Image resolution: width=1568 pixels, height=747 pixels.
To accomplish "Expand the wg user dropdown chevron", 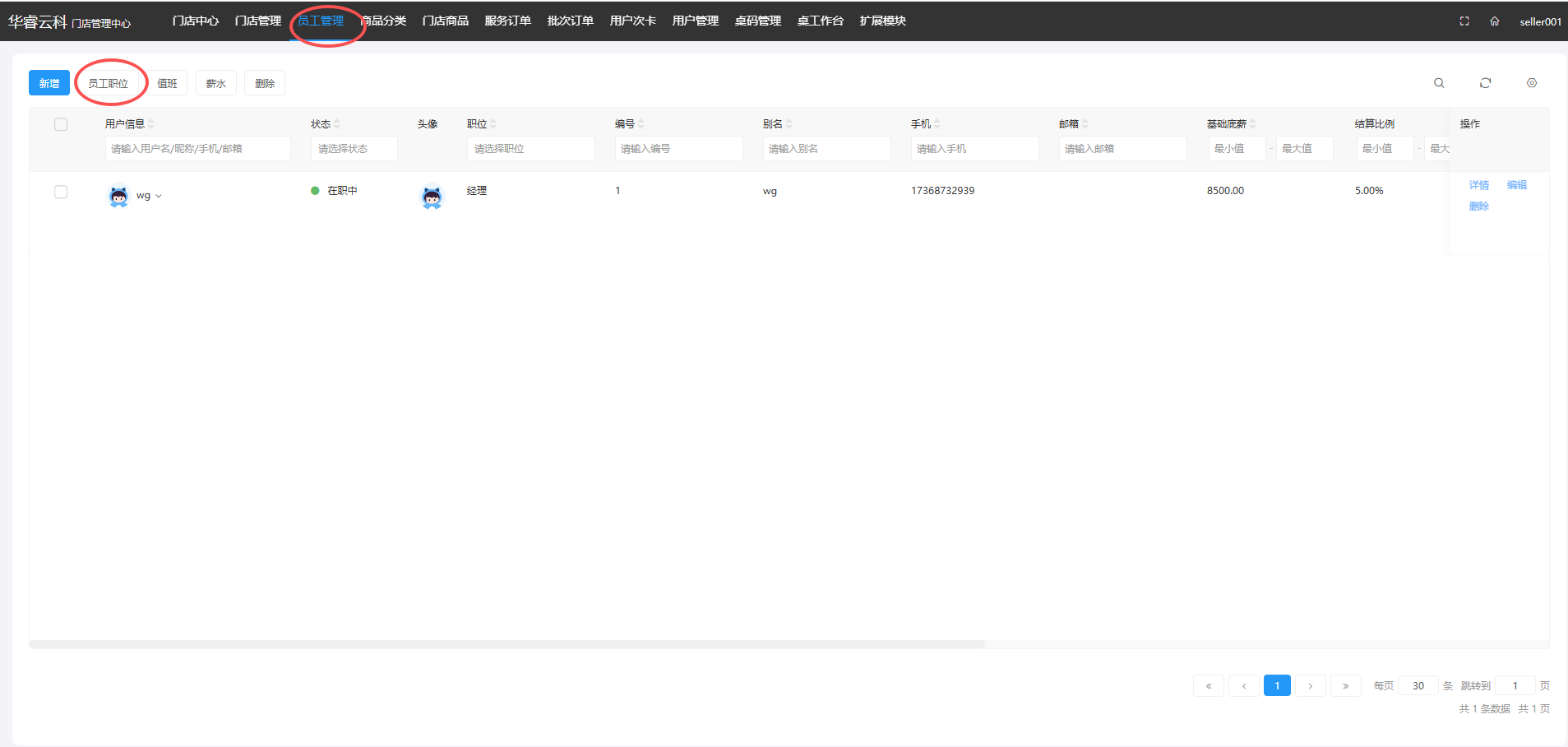I will pos(159,197).
